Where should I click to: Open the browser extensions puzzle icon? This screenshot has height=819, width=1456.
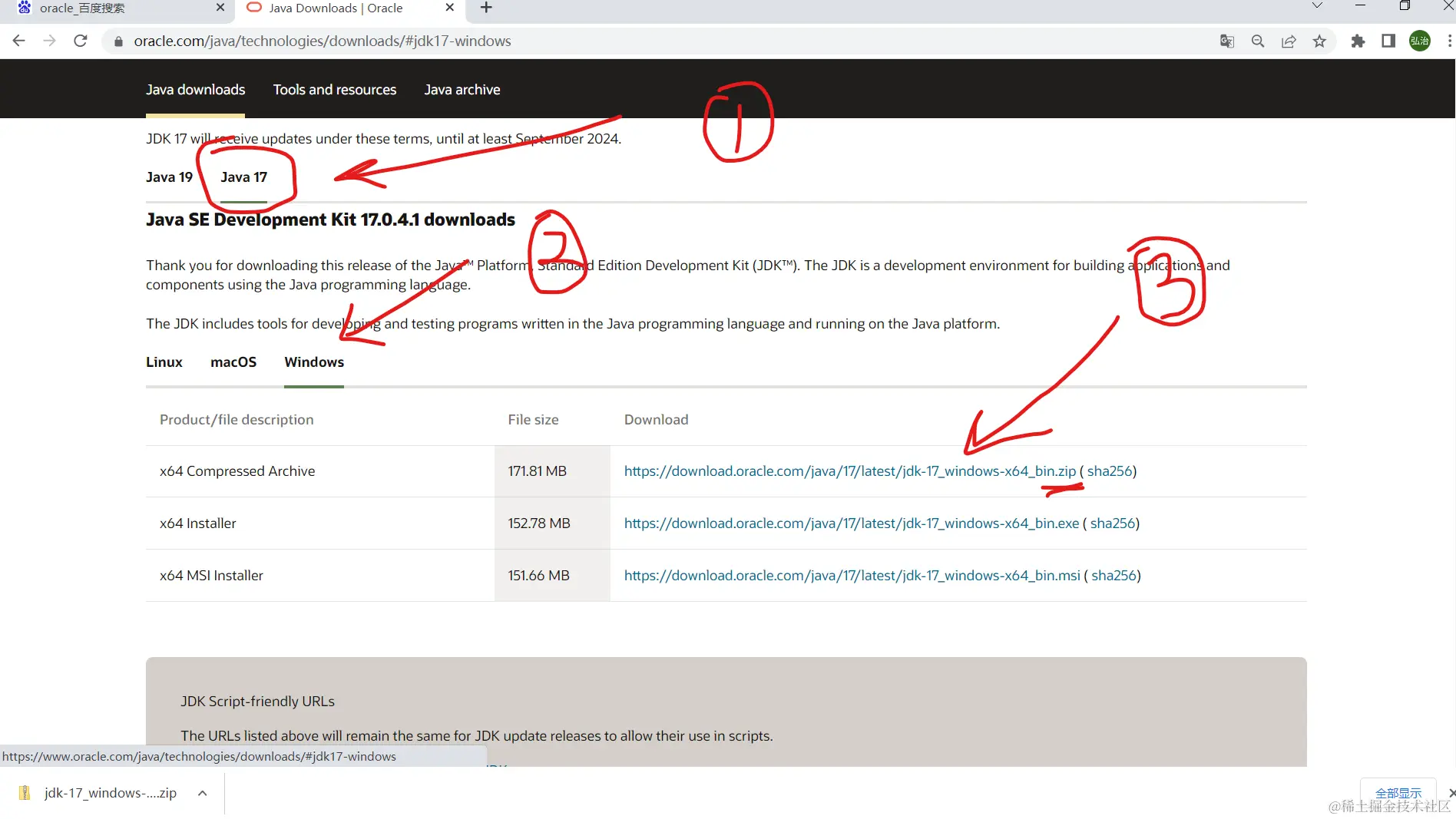[1358, 41]
